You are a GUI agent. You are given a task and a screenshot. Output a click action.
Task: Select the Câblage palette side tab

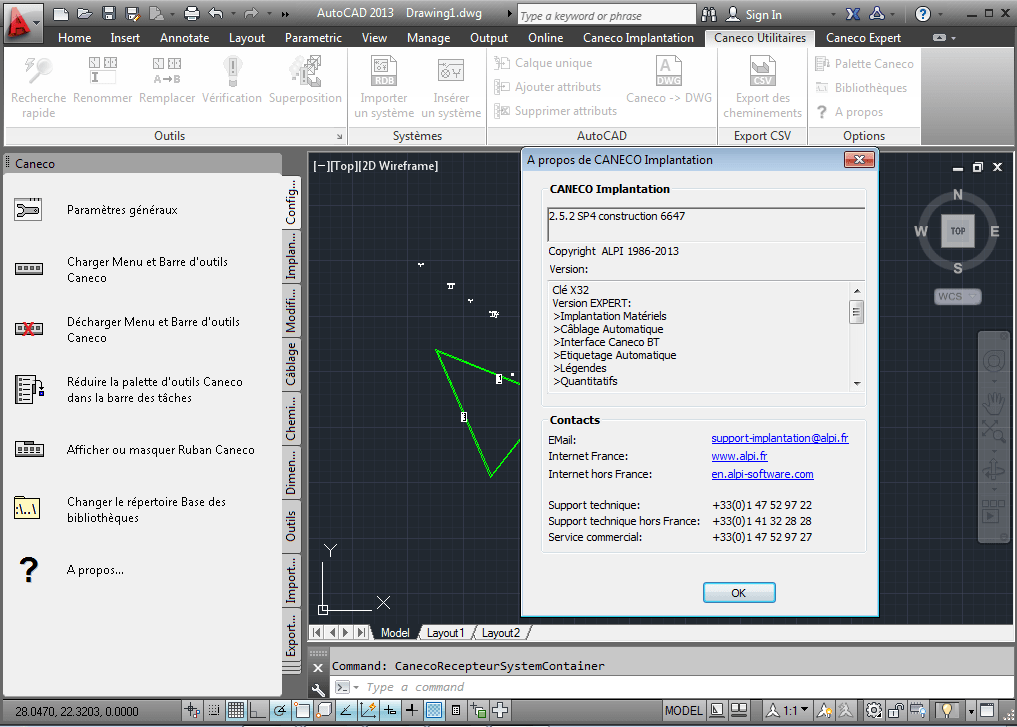[291, 364]
